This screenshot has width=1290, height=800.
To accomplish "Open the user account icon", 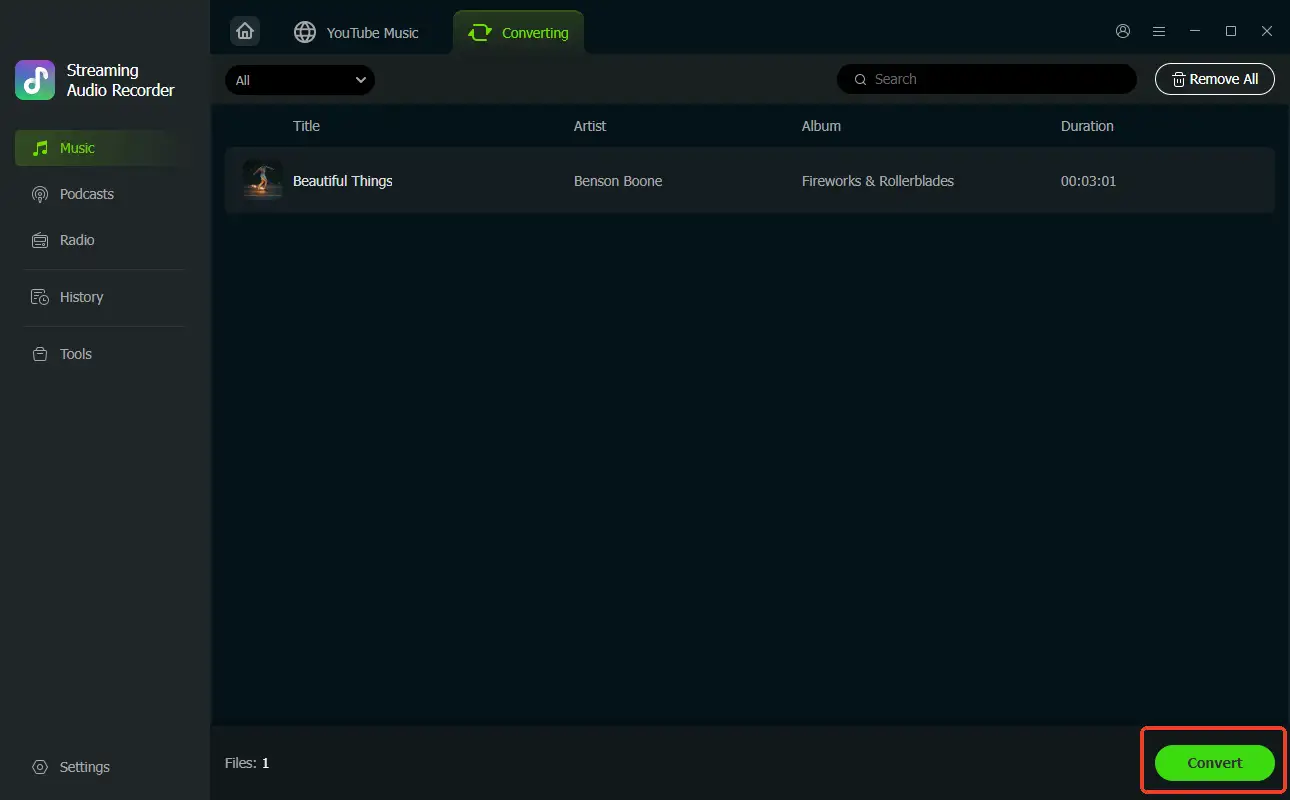I will coord(1123,31).
